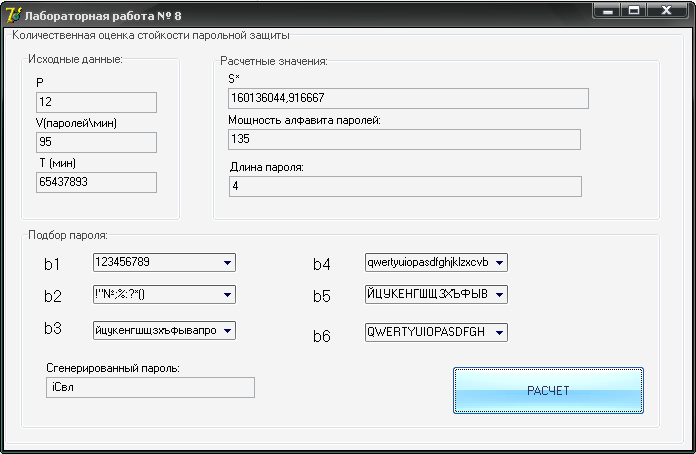Screen dimensions: 696x454
Task: Open the b1 digits dropdown arrow
Action: [x=227, y=263]
